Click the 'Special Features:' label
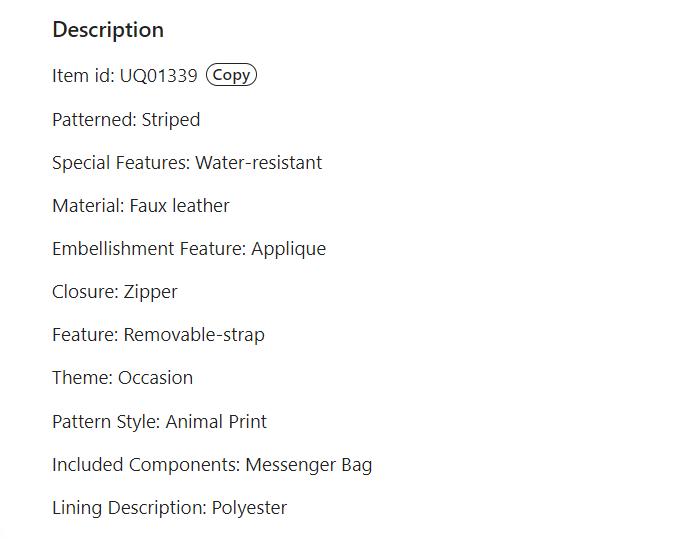The image size is (696, 538). (121, 163)
